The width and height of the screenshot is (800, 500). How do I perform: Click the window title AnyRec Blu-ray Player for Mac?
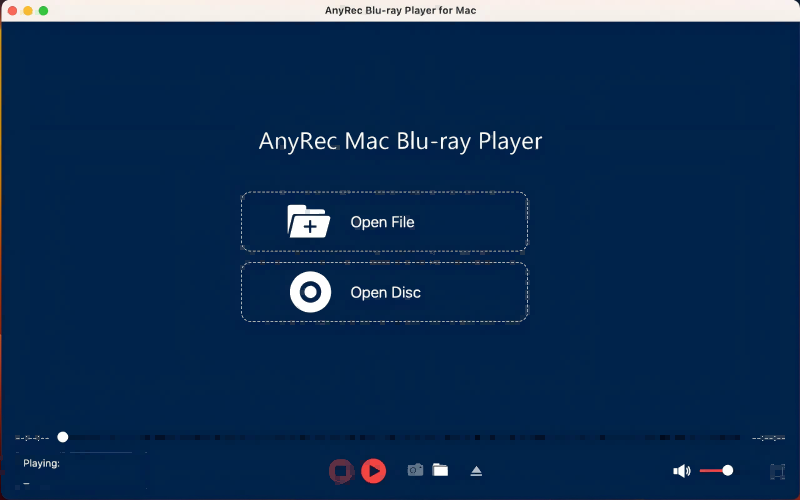[401, 10]
